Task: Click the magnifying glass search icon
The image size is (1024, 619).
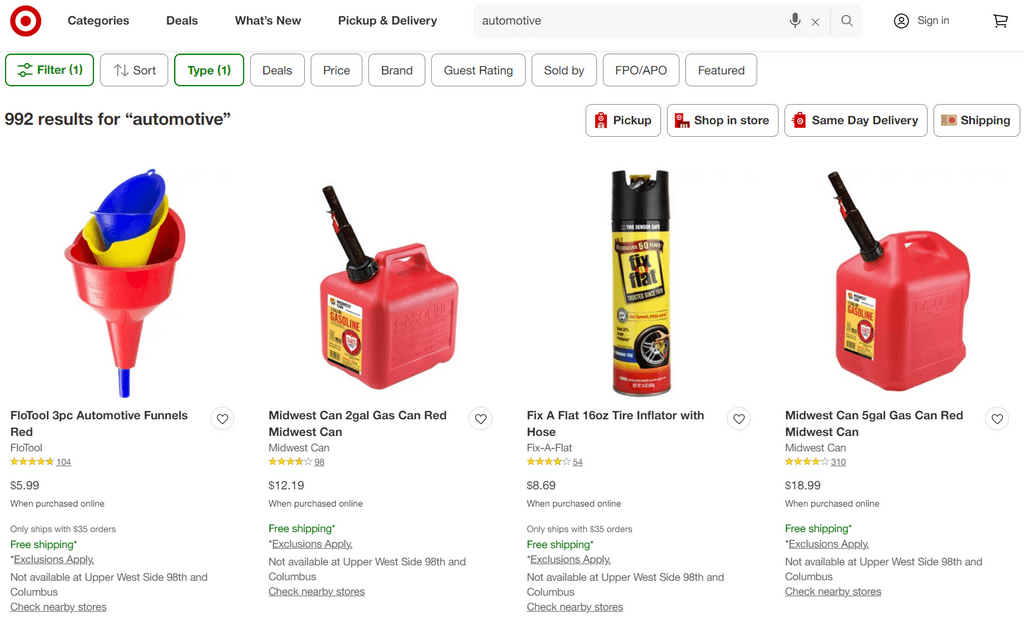Action: tap(845, 20)
